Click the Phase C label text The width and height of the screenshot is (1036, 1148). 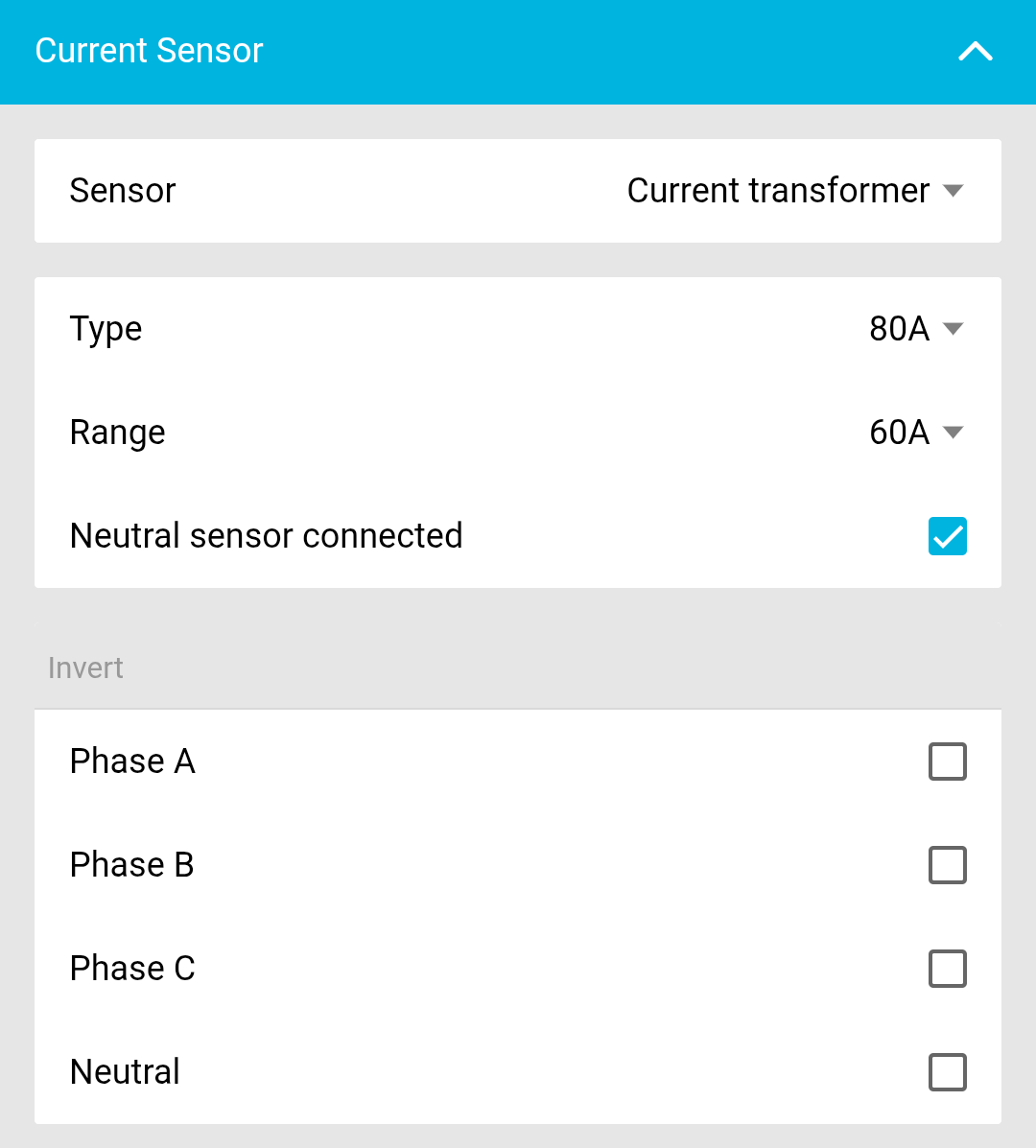(x=132, y=969)
